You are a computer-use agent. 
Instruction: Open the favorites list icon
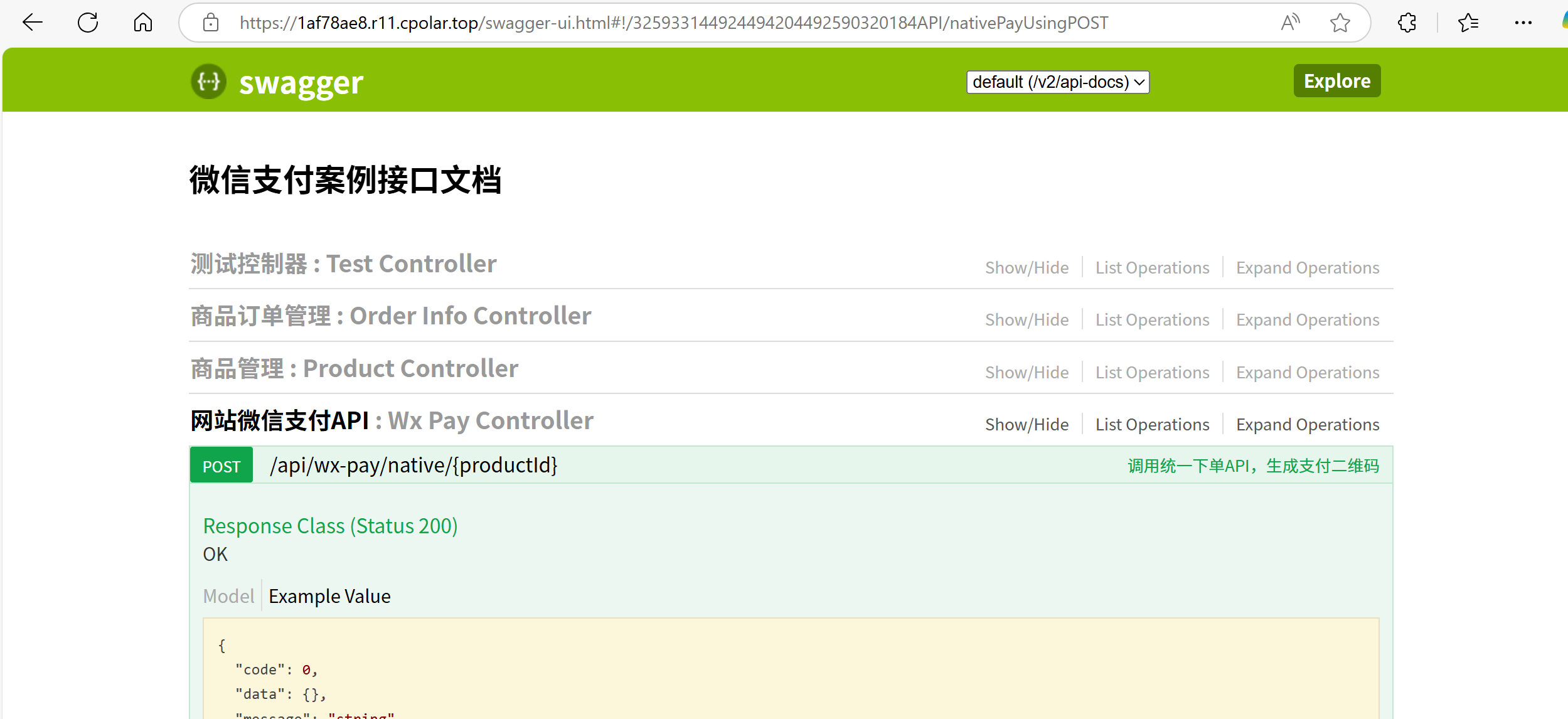1468,23
